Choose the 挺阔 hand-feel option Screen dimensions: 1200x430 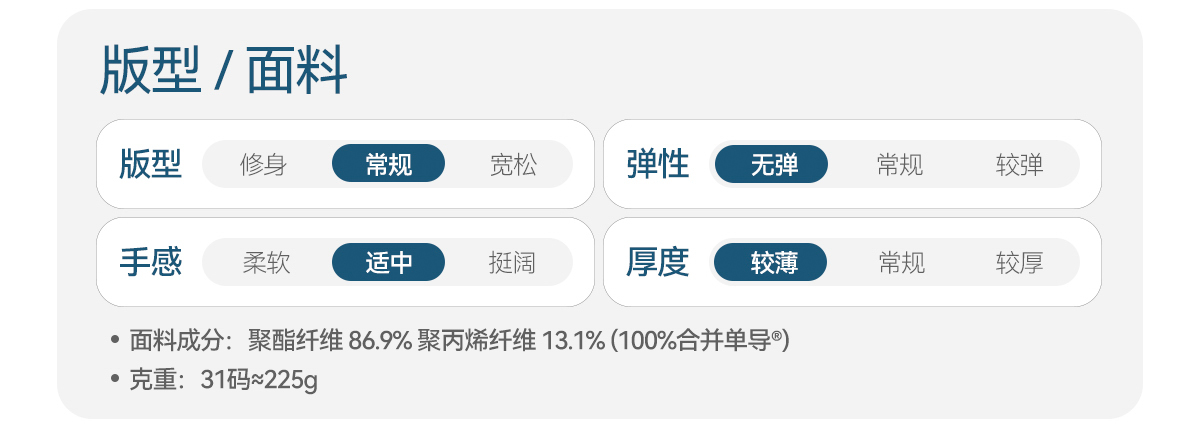(512, 263)
